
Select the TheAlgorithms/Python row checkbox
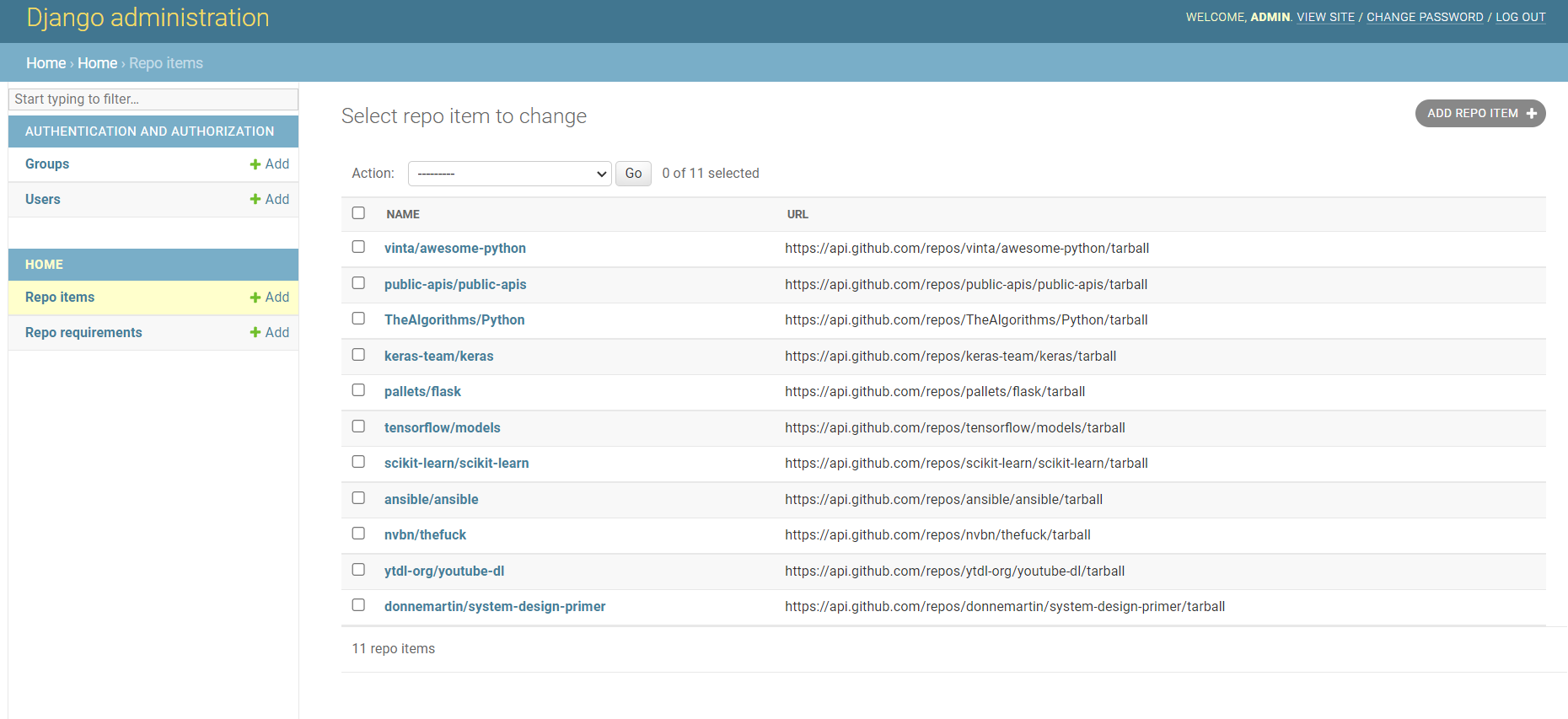[x=358, y=319]
